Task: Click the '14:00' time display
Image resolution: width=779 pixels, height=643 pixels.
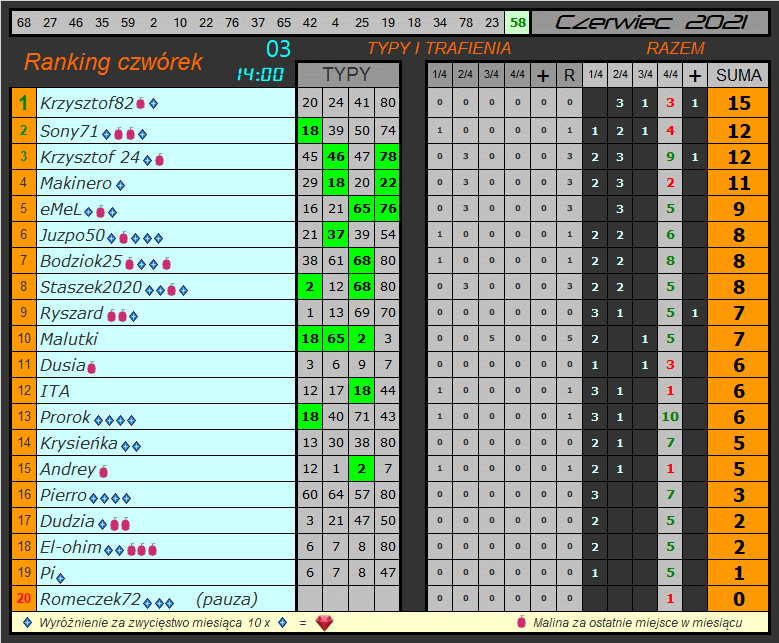Action: [260, 75]
